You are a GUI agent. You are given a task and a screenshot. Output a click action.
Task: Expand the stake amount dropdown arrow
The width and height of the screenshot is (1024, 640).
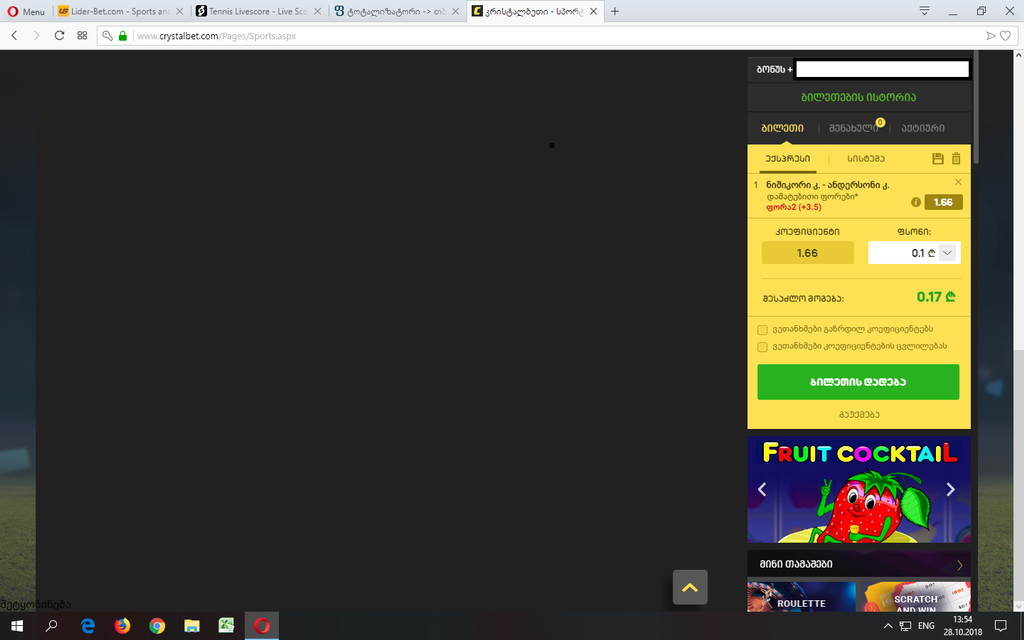[948, 253]
